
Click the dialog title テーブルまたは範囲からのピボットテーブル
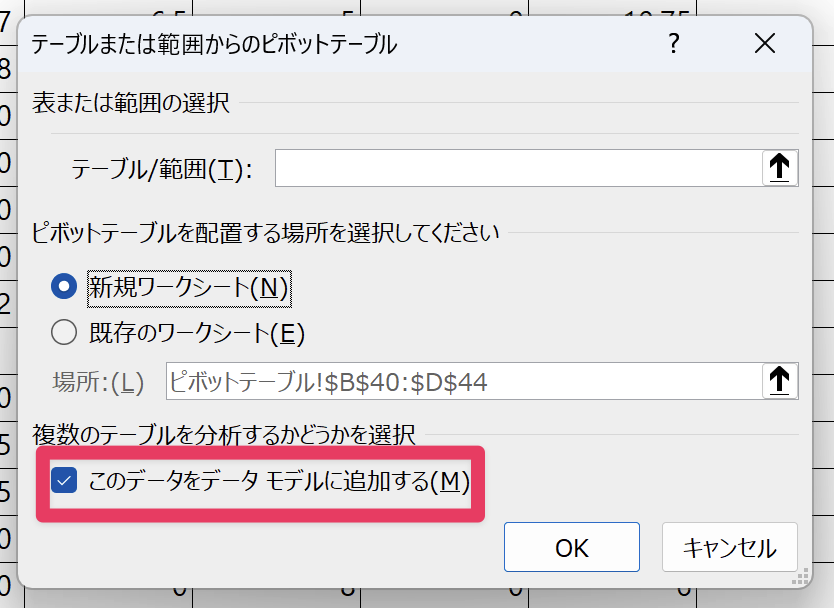click(x=214, y=45)
